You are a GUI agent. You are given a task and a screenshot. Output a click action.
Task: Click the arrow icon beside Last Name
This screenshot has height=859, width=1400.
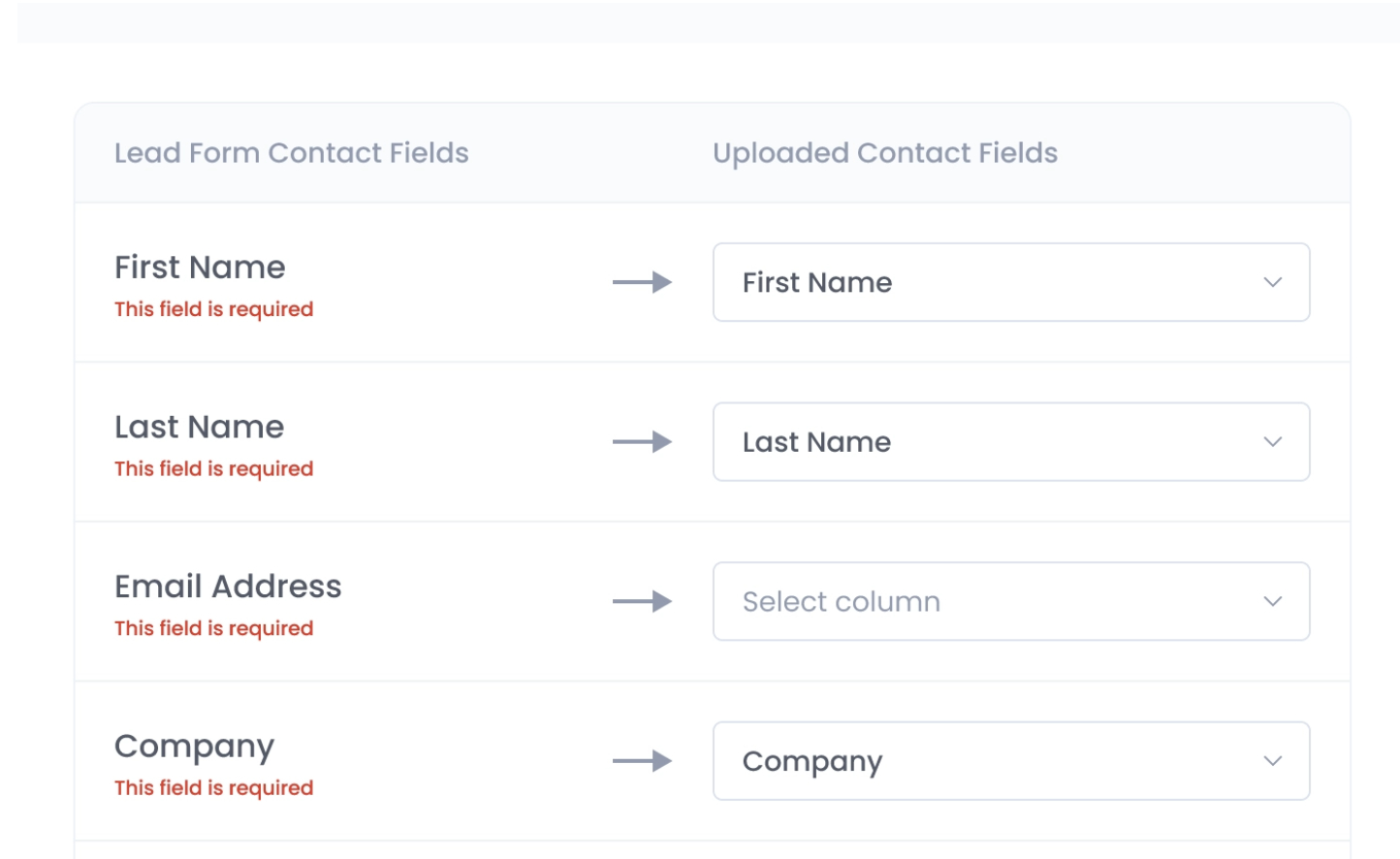pyautogui.click(x=642, y=442)
